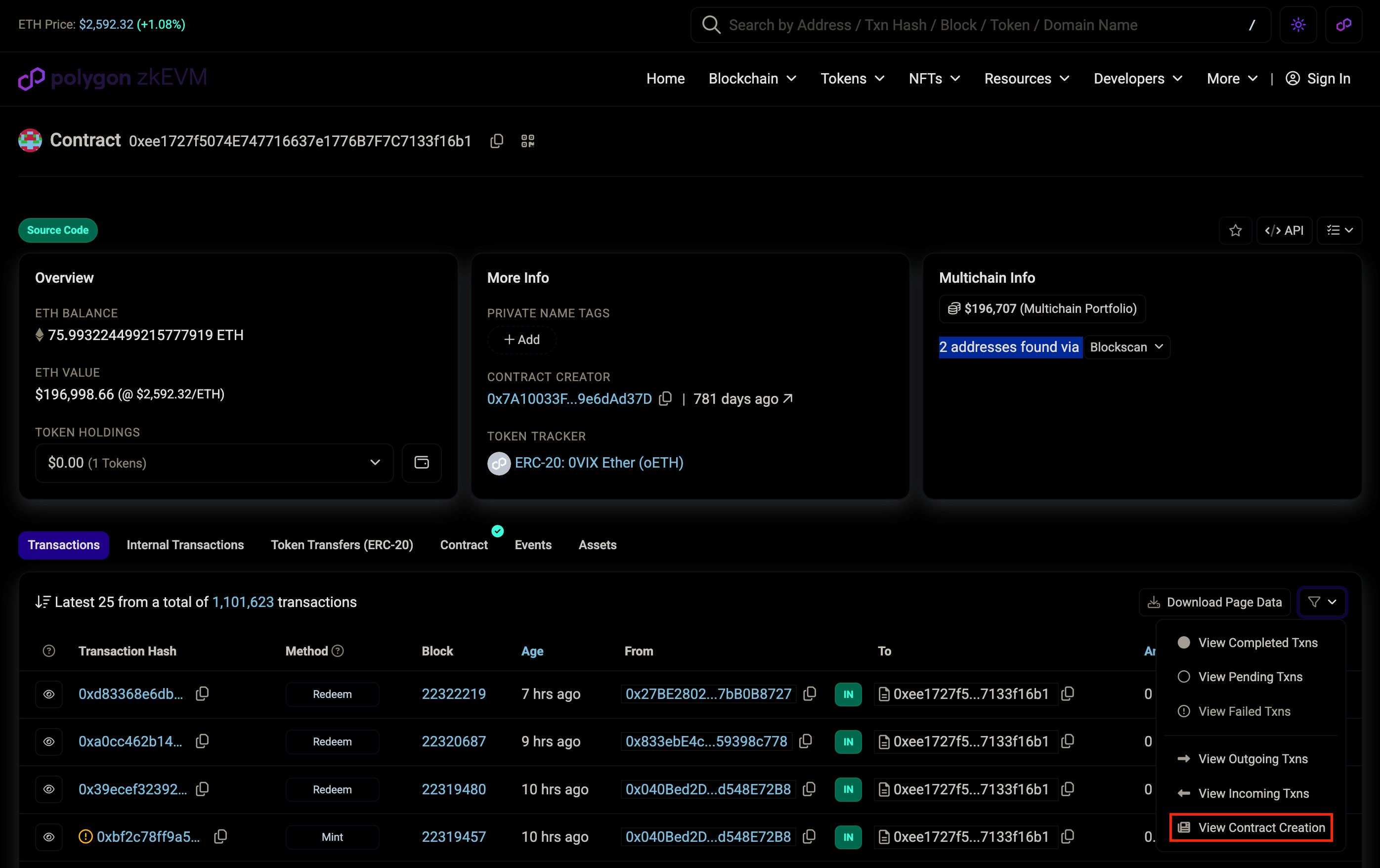
Task: Select View Completed Txns filter
Action: [x=1251, y=643]
